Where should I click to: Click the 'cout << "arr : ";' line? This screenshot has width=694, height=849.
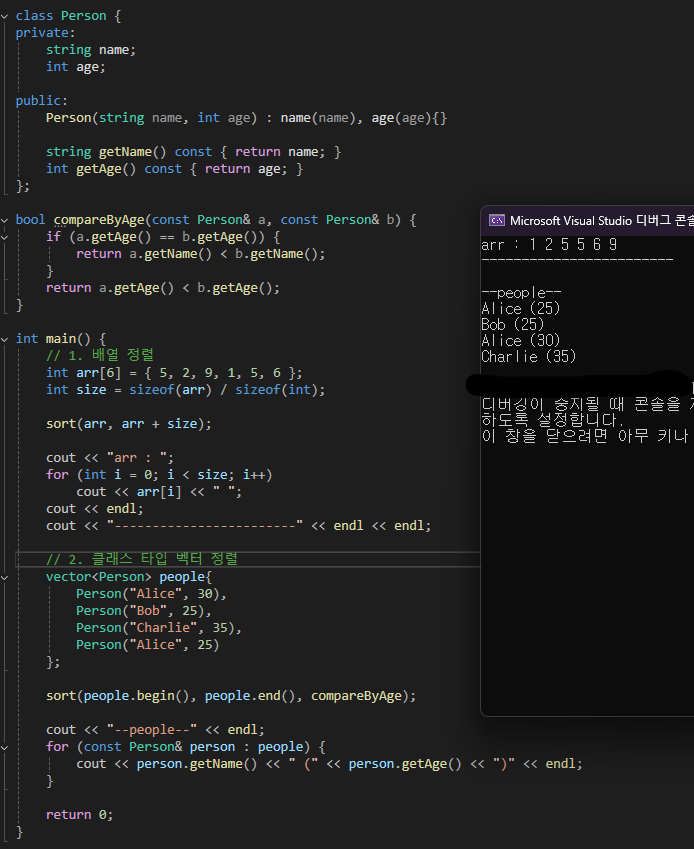click(110, 458)
